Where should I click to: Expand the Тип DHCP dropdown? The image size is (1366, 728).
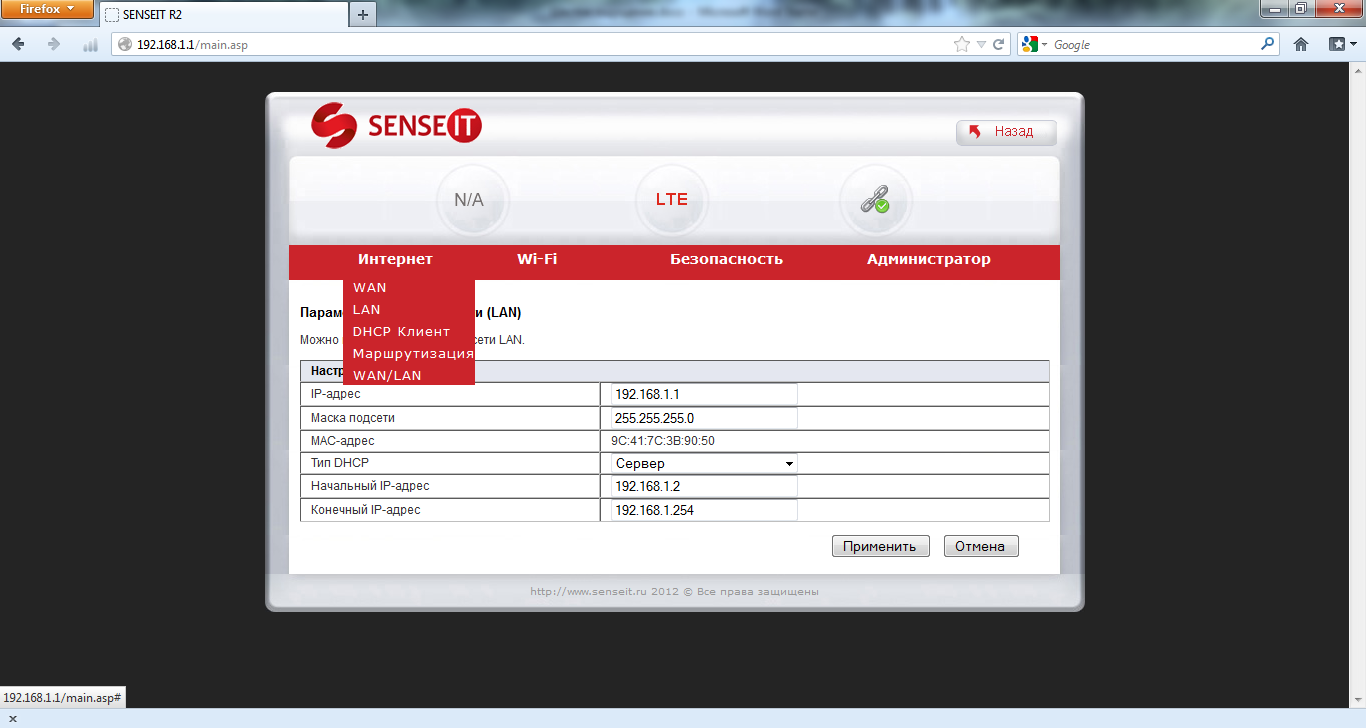tap(704, 464)
